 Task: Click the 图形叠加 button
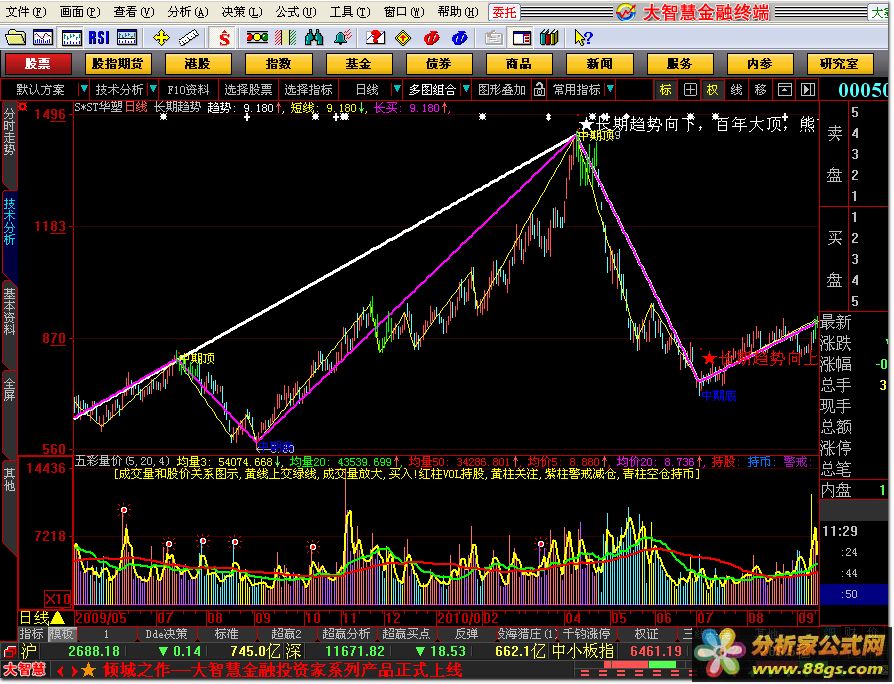point(502,89)
